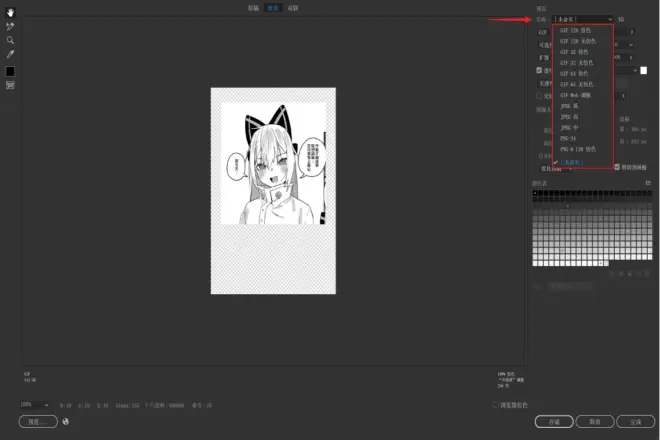Click the manga girl preview image

pos(273,163)
